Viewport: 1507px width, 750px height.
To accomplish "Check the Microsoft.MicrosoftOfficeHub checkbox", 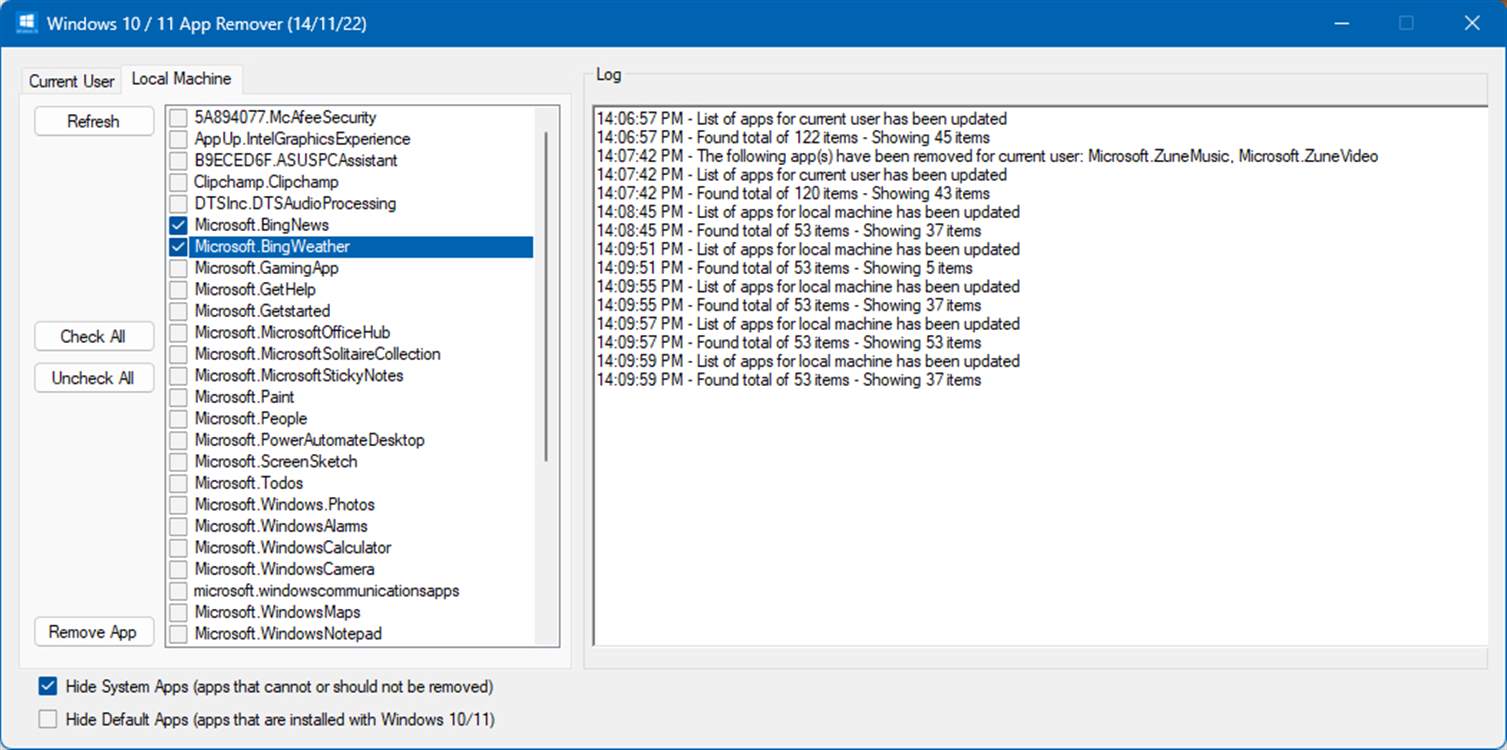I will pyautogui.click(x=178, y=332).
